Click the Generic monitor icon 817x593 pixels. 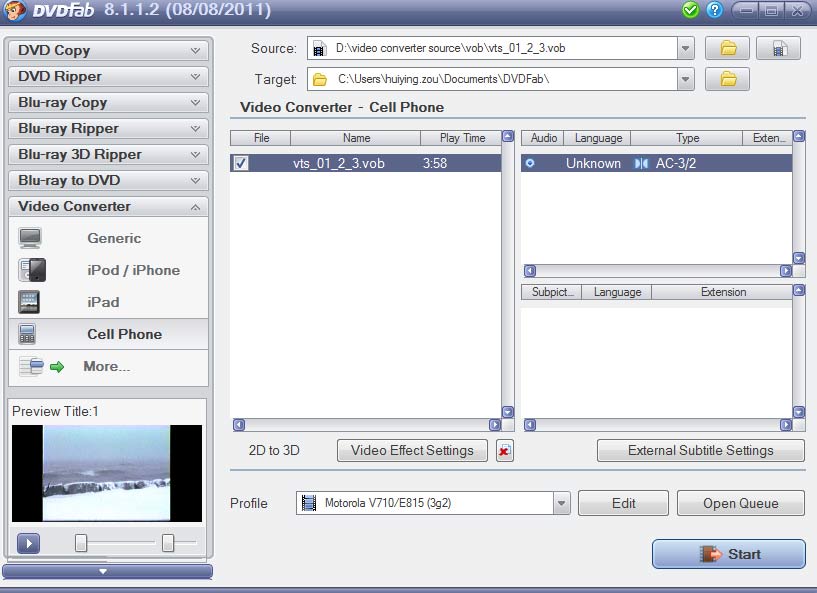[x=30, y=238]
